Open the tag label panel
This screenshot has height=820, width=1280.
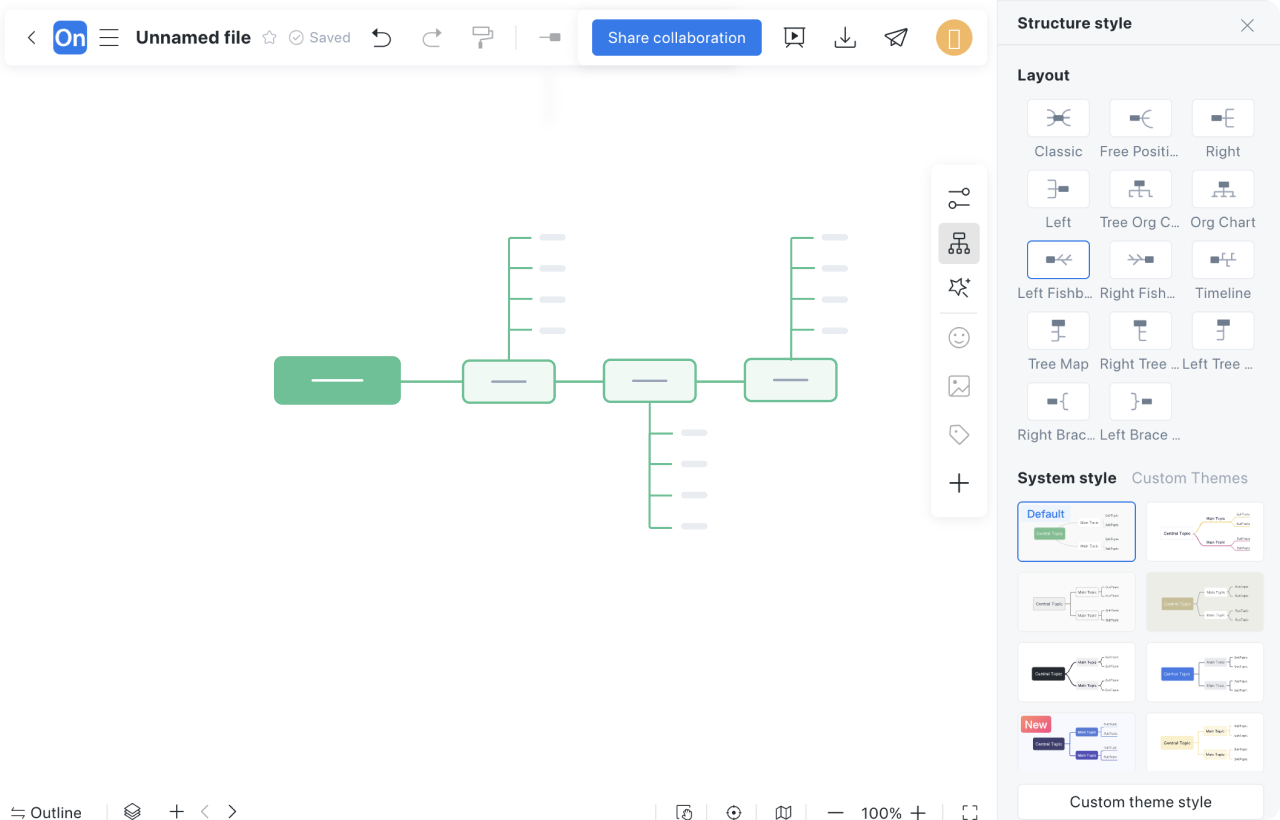click(959, 435)
